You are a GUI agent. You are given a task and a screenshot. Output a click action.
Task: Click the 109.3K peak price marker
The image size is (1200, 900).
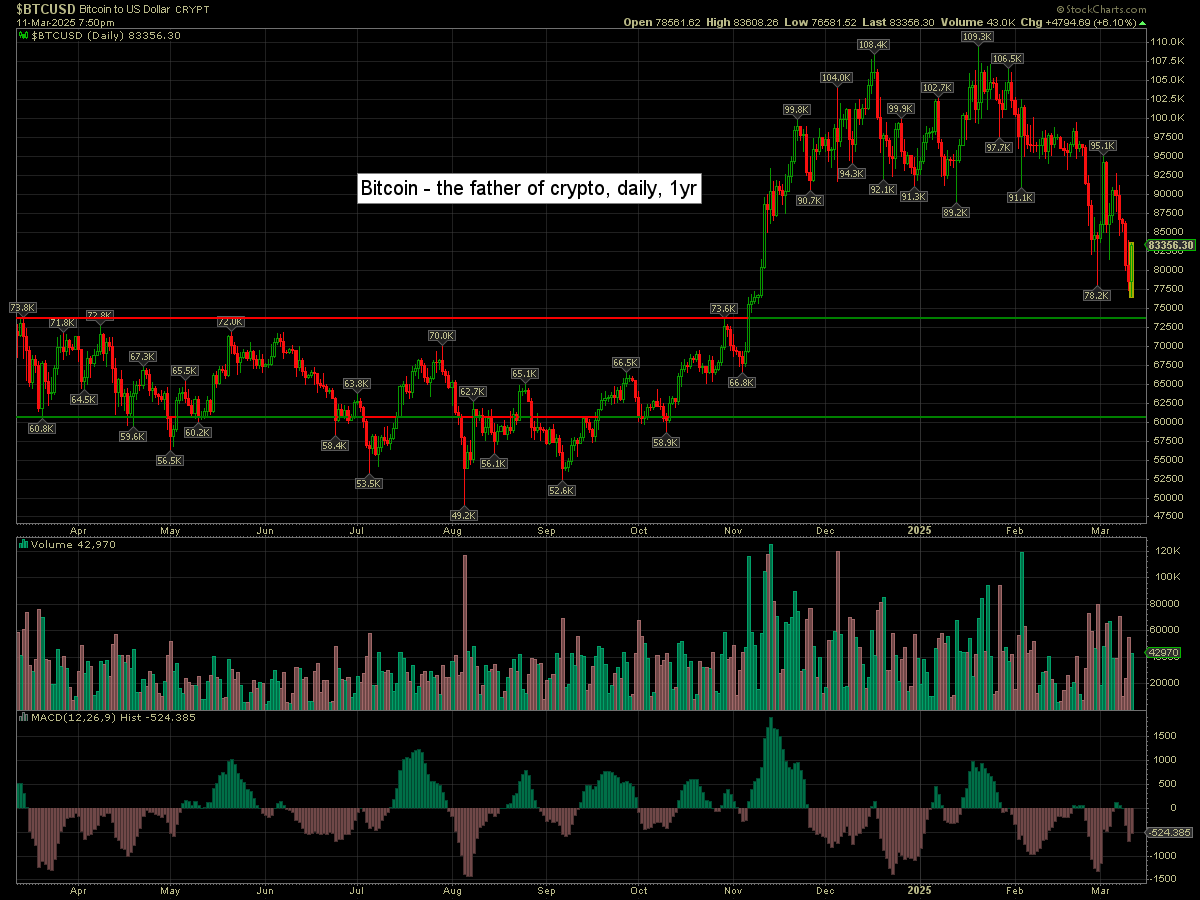tap(976, 36)
